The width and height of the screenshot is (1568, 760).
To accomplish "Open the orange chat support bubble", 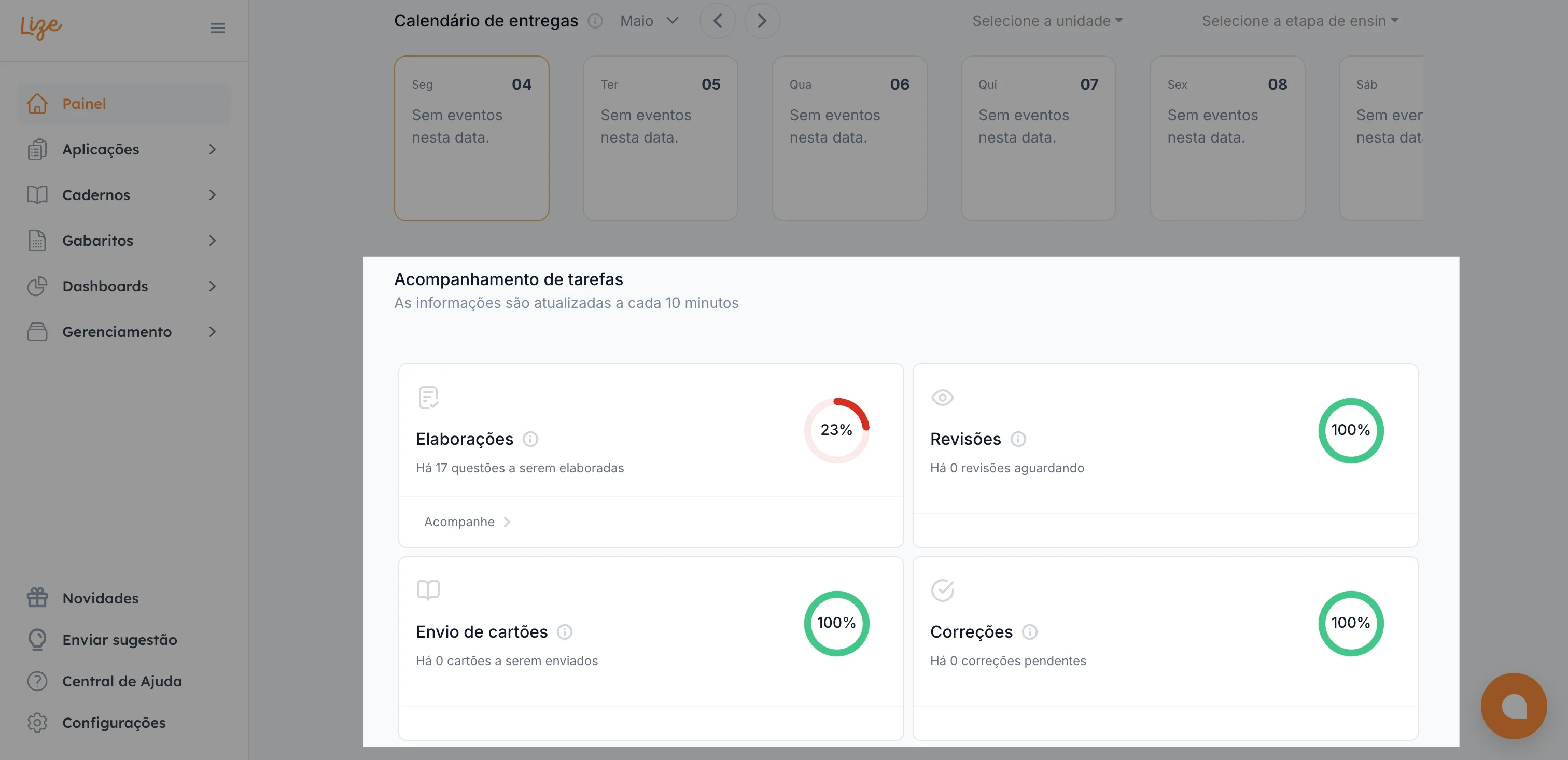I will coord(1513,706).
